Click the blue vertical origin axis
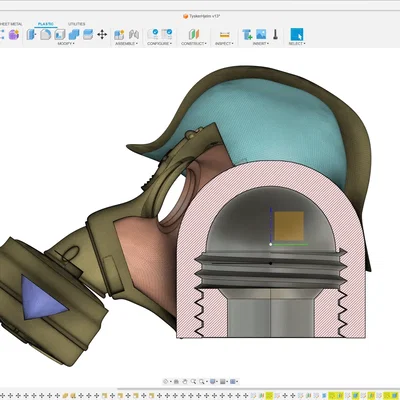 (x=271, y=224)
